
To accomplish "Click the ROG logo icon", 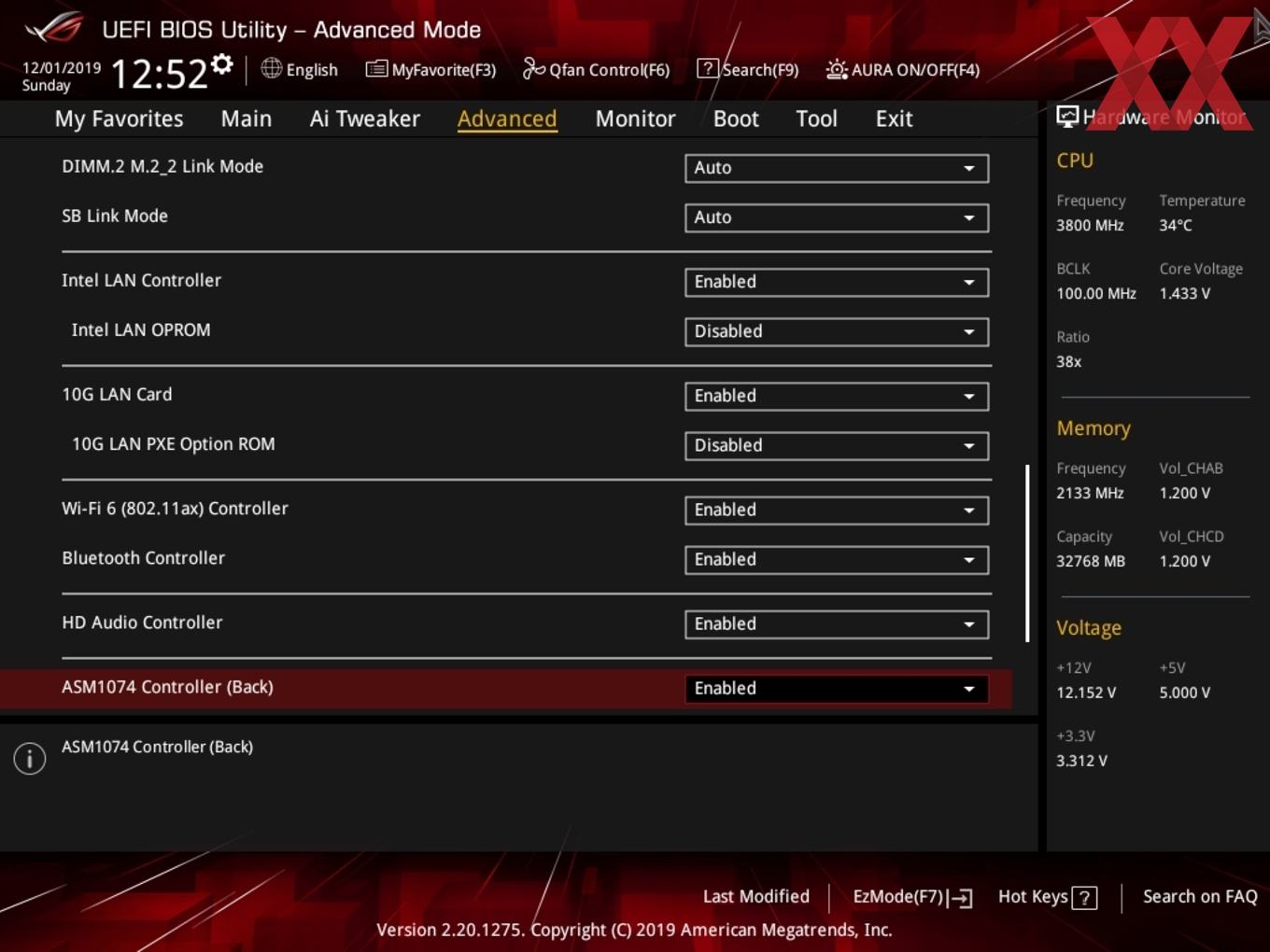I will pos(53,27).
